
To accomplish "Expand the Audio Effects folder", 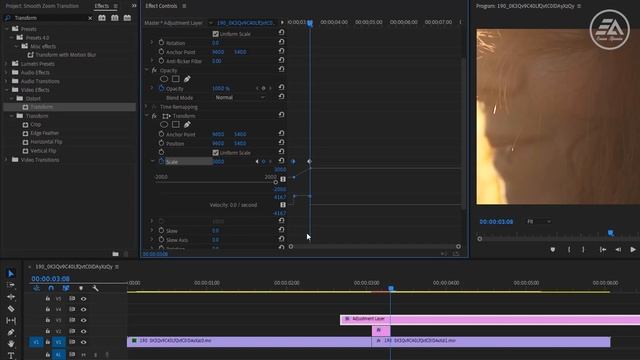I will [x=7, y=72].
